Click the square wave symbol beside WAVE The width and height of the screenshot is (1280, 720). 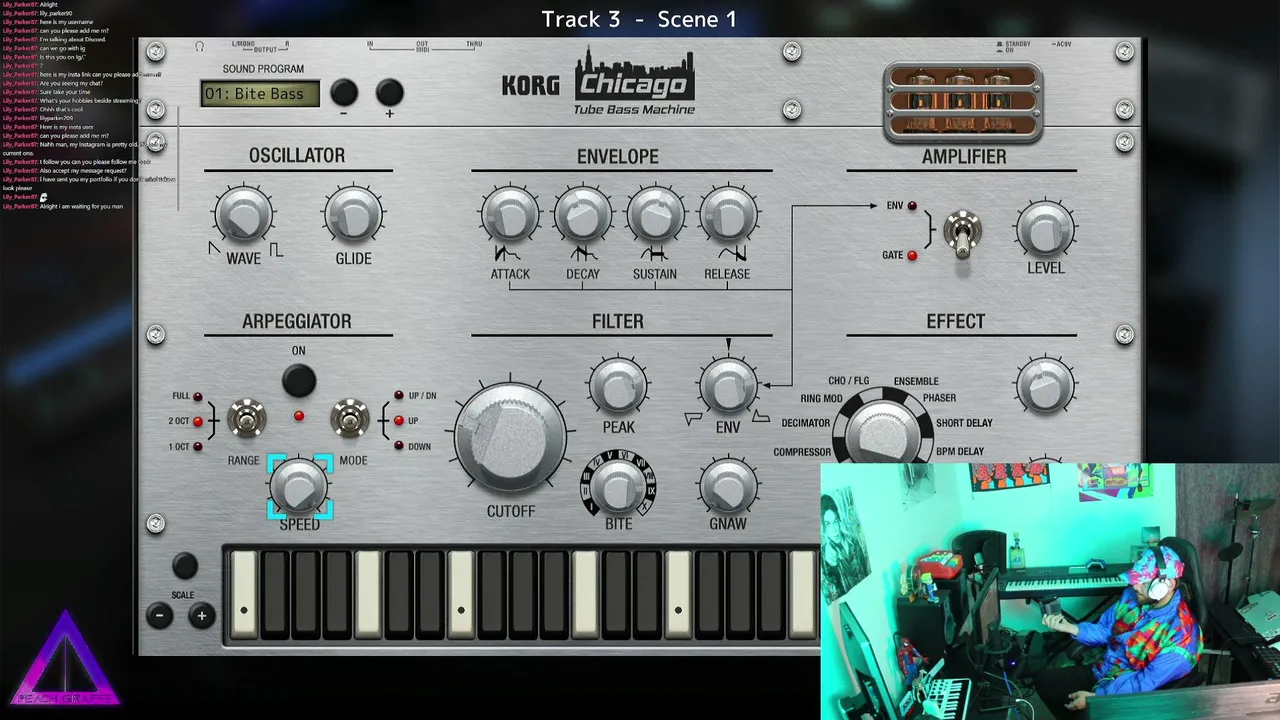276,250
